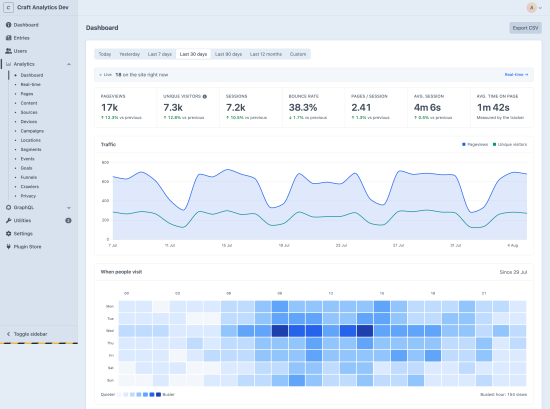Choose the Custom date range tab

point(298,54)
